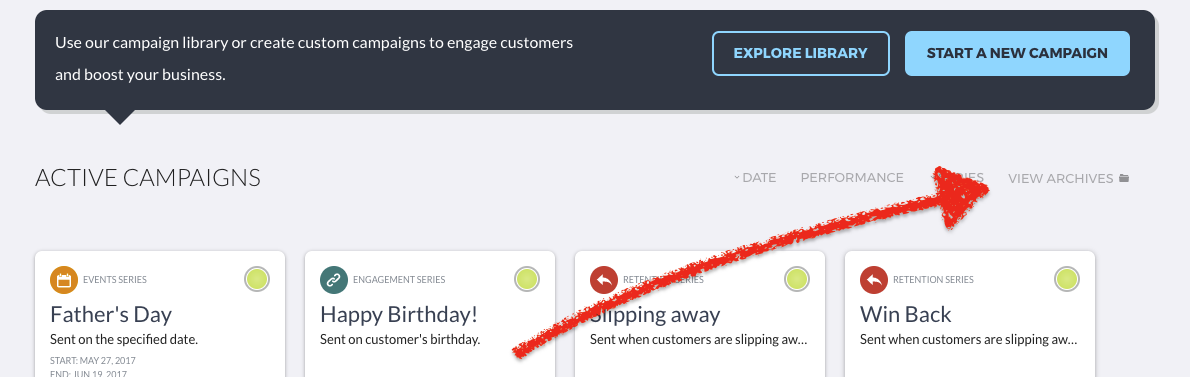Viewport: 1190px width, 377px height.
Task: Sort campaigns by Performance
Action: 852,178
